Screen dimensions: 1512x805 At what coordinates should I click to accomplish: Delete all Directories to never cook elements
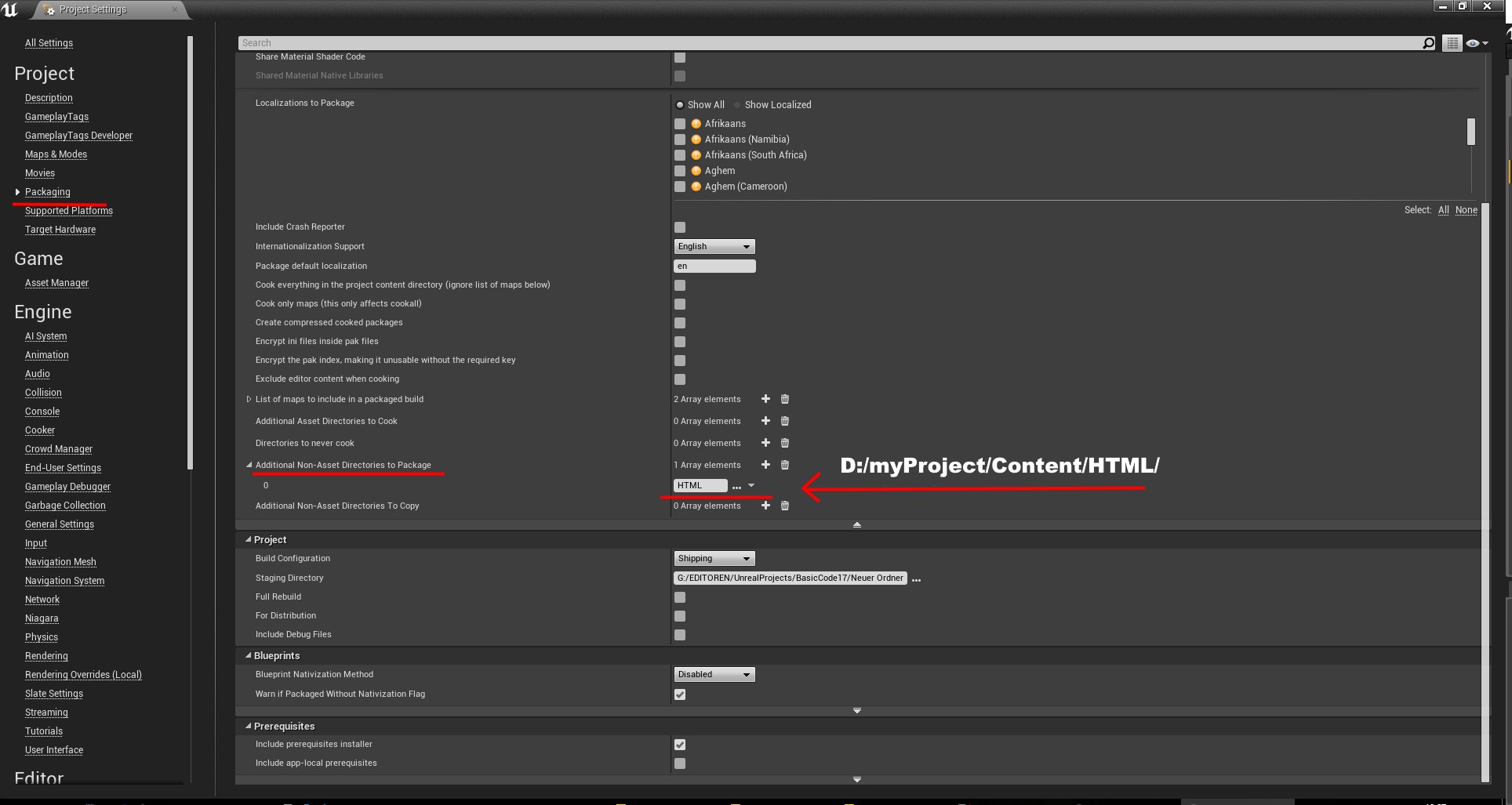point(785,443)
